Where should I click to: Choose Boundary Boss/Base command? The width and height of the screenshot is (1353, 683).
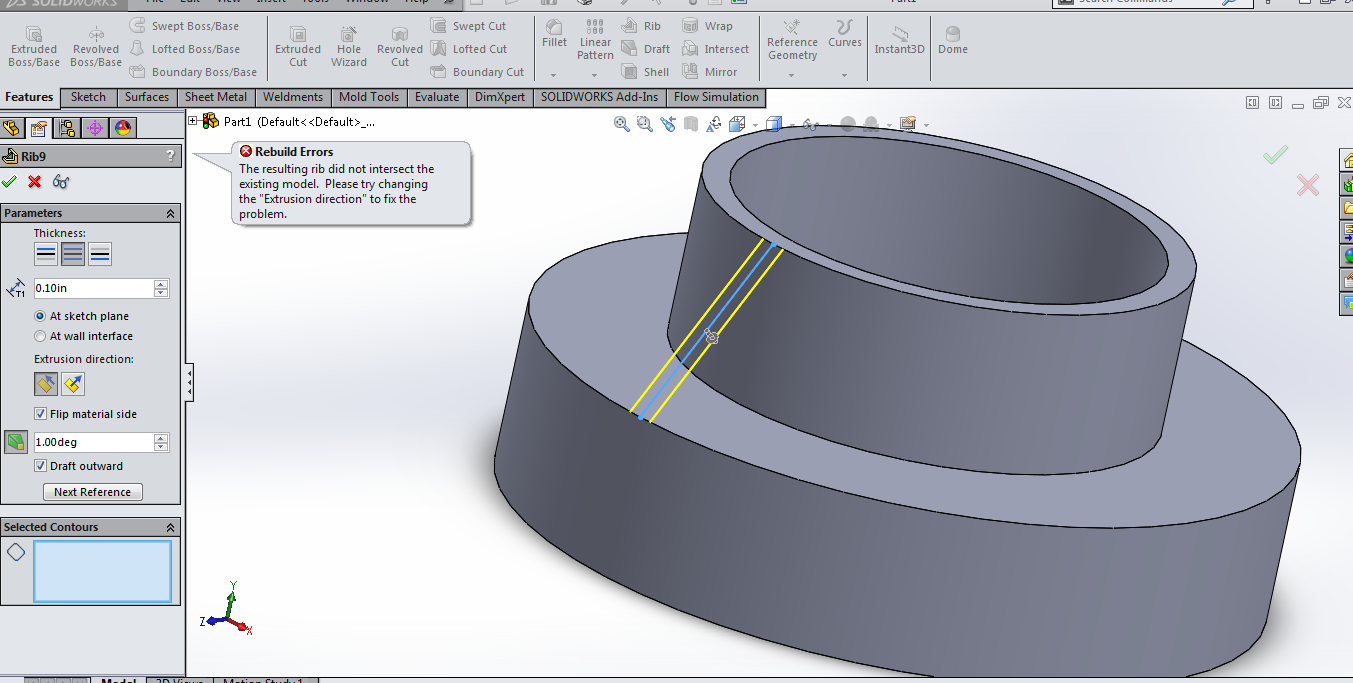click(x=193, y=72)
